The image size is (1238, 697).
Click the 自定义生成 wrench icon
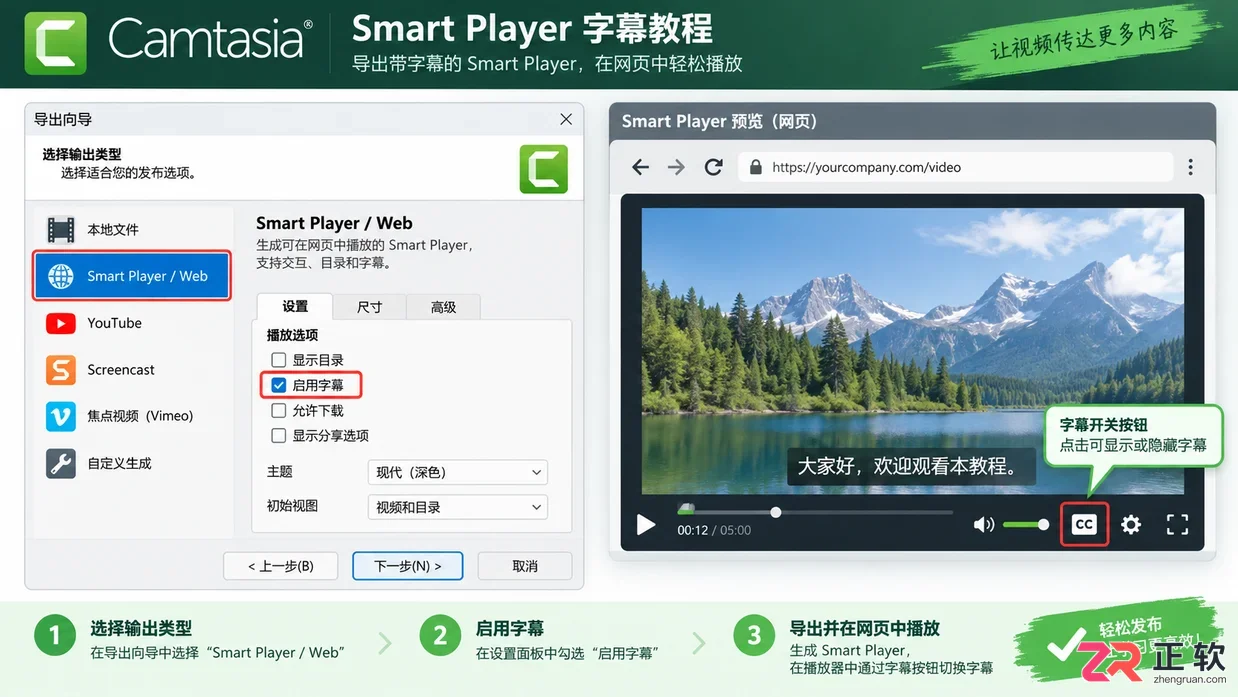point(61,463)
